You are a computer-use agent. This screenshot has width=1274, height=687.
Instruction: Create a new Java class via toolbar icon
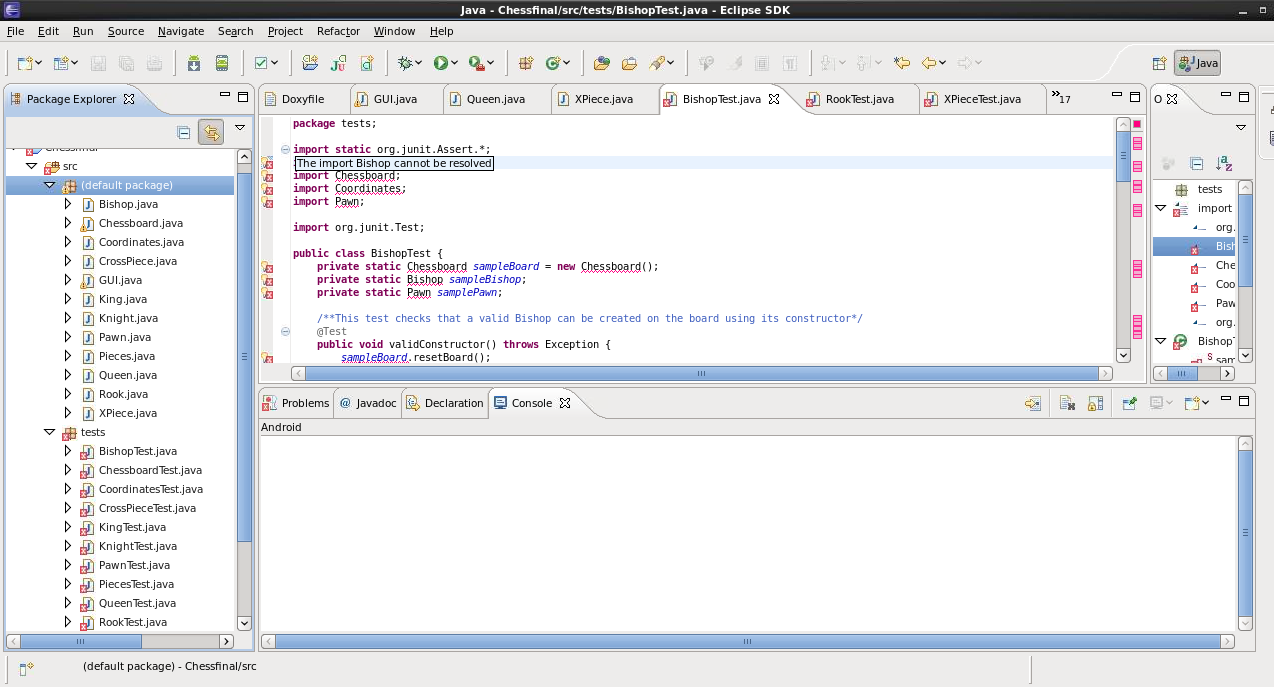click(364, 62)
